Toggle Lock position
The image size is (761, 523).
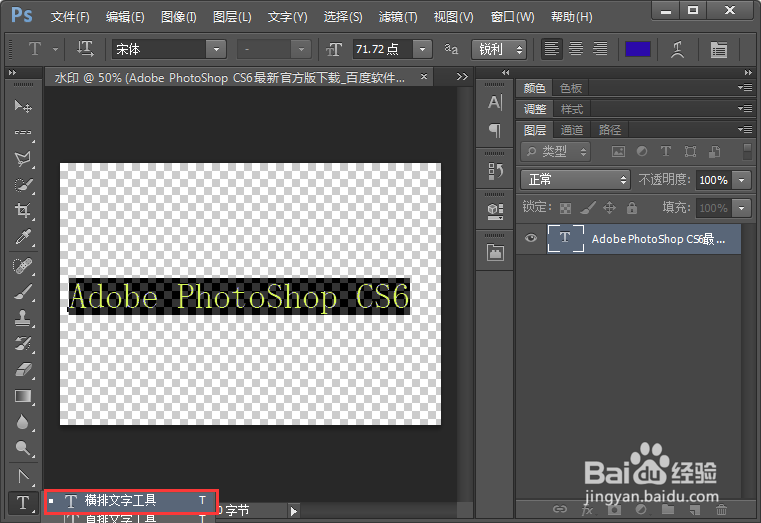(610, 208)
